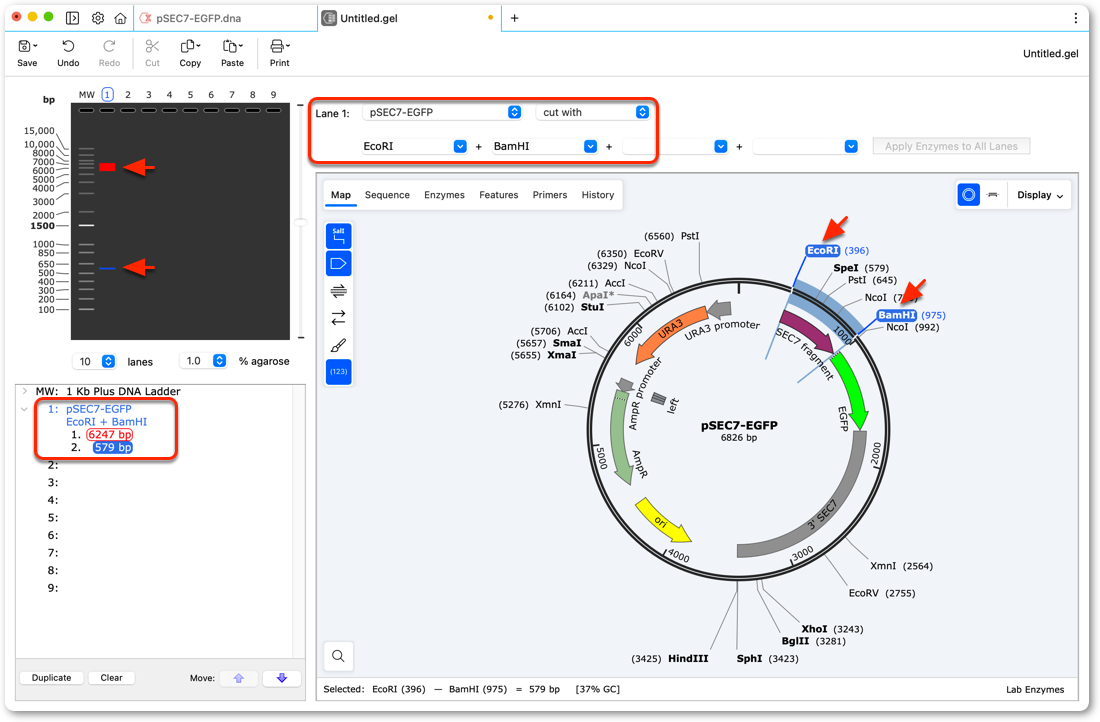This screenshot has width=1100, height=722.
Task: Toggle the sidebar panel icon in title bar
Action: [72, 18]
